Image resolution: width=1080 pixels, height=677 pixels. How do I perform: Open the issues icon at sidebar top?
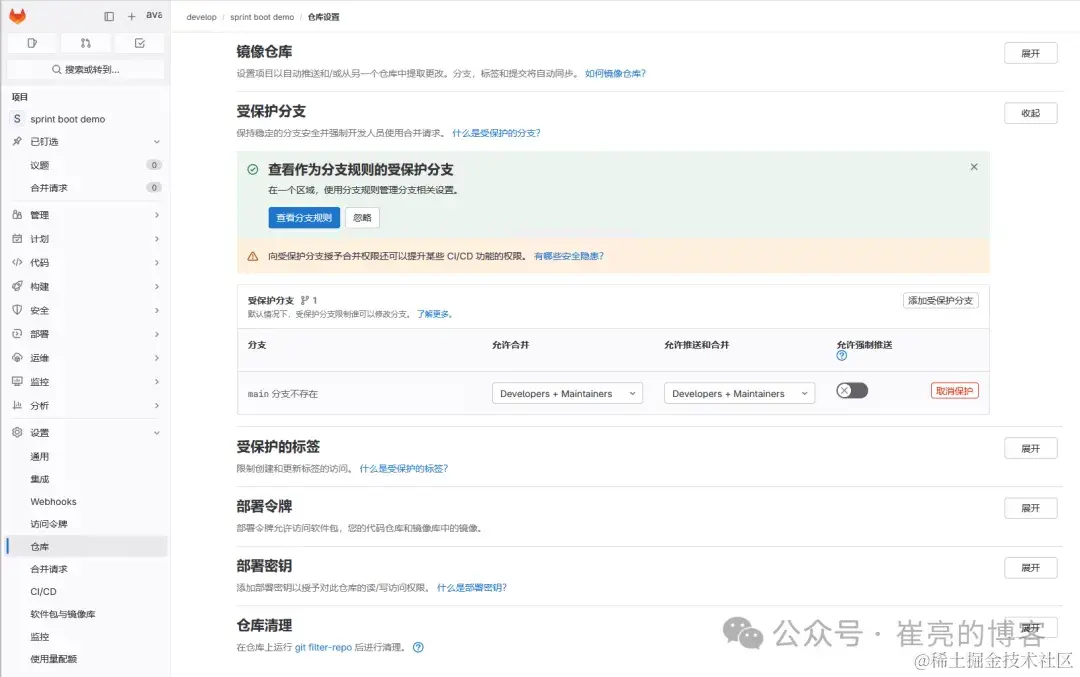coord(31,43)
